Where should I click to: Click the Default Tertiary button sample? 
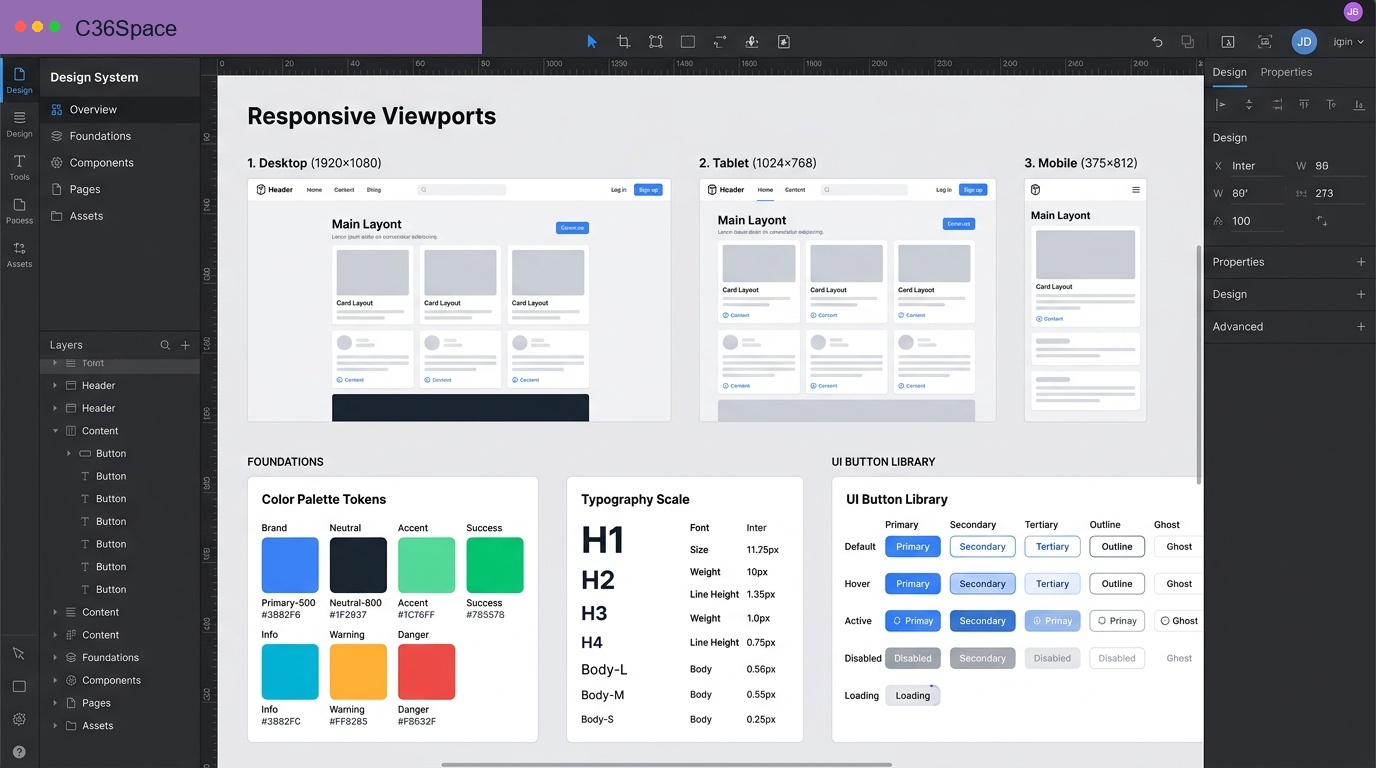(1052, 547)
